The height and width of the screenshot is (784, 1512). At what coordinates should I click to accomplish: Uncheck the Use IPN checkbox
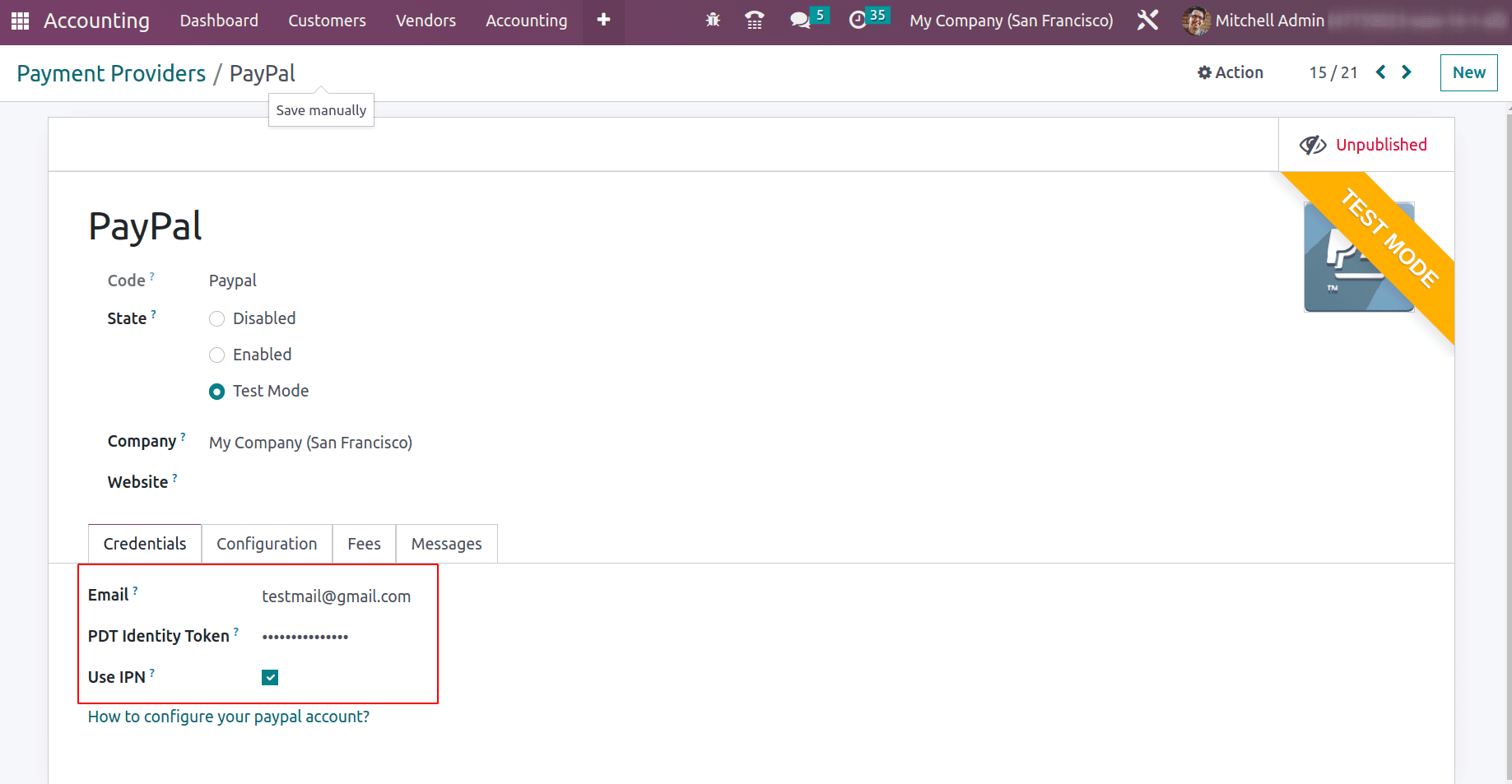click(x=270, y=677)
